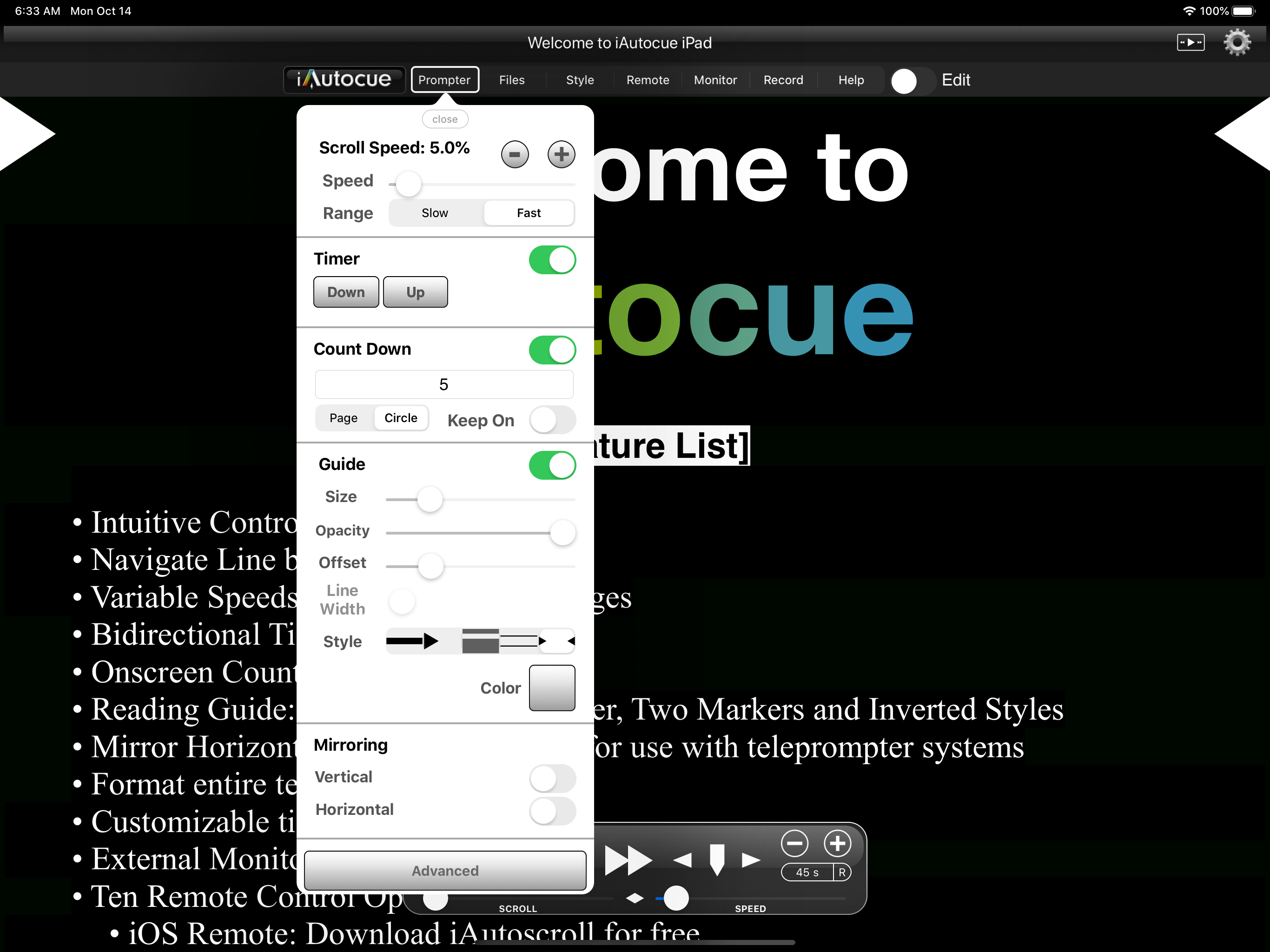Toggle the Count Down switch
This screenshot has height=952, width=1270.
pyautogui.click(x=552, y=350)
